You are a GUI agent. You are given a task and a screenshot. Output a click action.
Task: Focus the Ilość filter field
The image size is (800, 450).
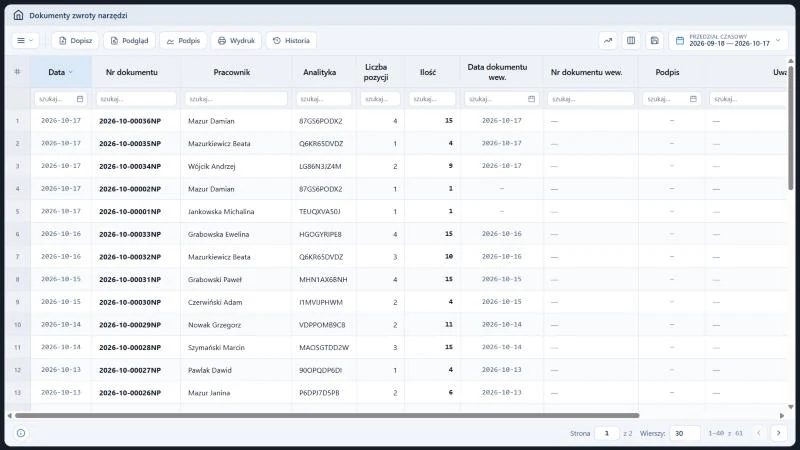pyautogui.click(x=432, y=99)
